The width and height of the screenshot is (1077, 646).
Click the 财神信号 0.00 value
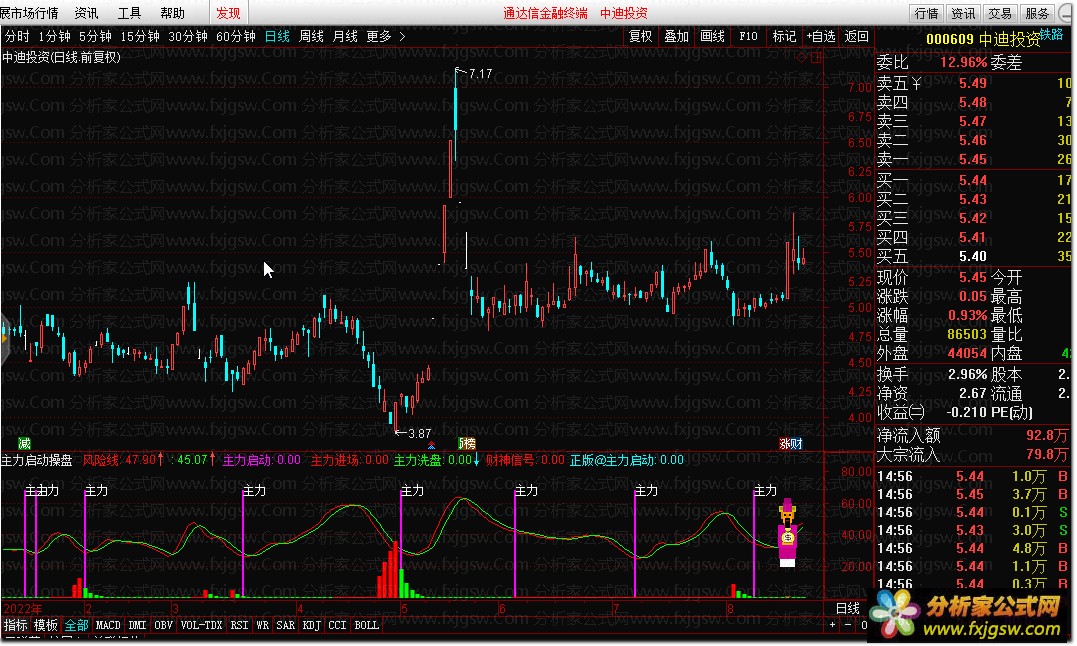point(525,460)
